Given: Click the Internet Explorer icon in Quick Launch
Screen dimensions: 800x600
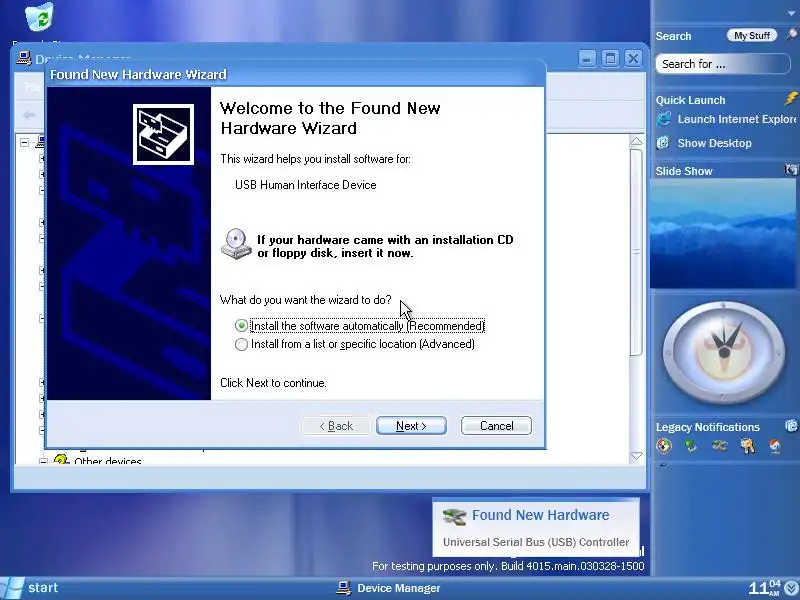Looking at the screenshot, I should click(x=664, y=119).
